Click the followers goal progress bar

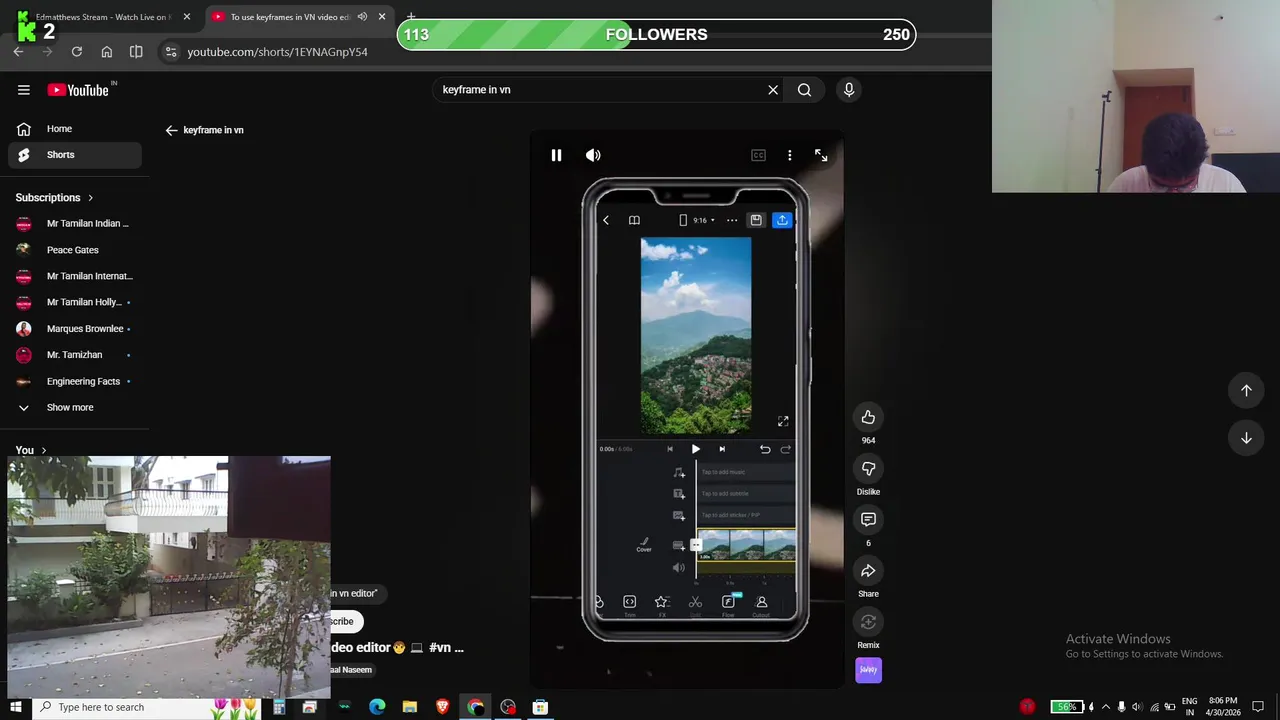click(x=656, y=35)
